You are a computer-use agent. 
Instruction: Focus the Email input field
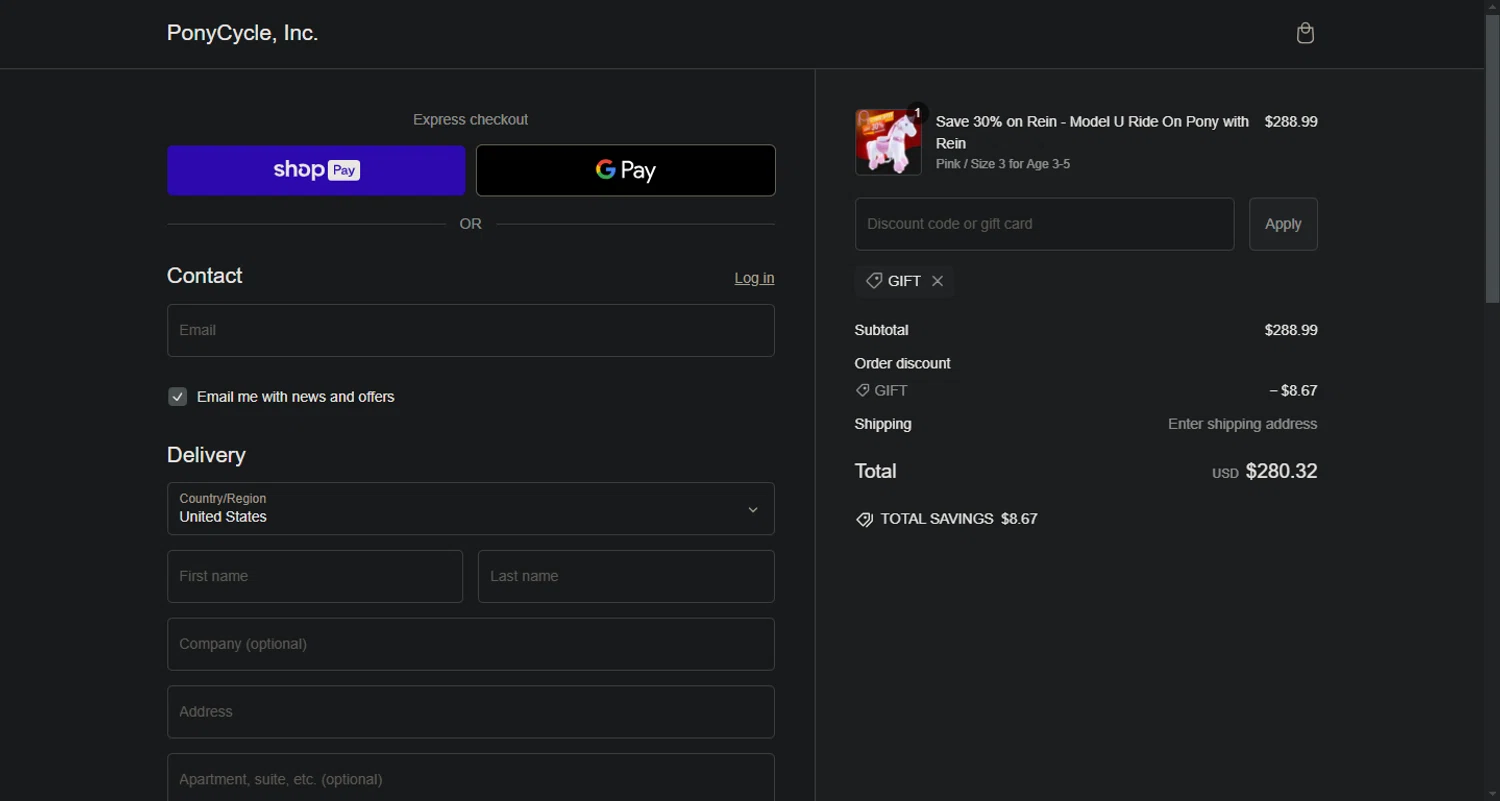pyautogui.click(x=471, y=330)
